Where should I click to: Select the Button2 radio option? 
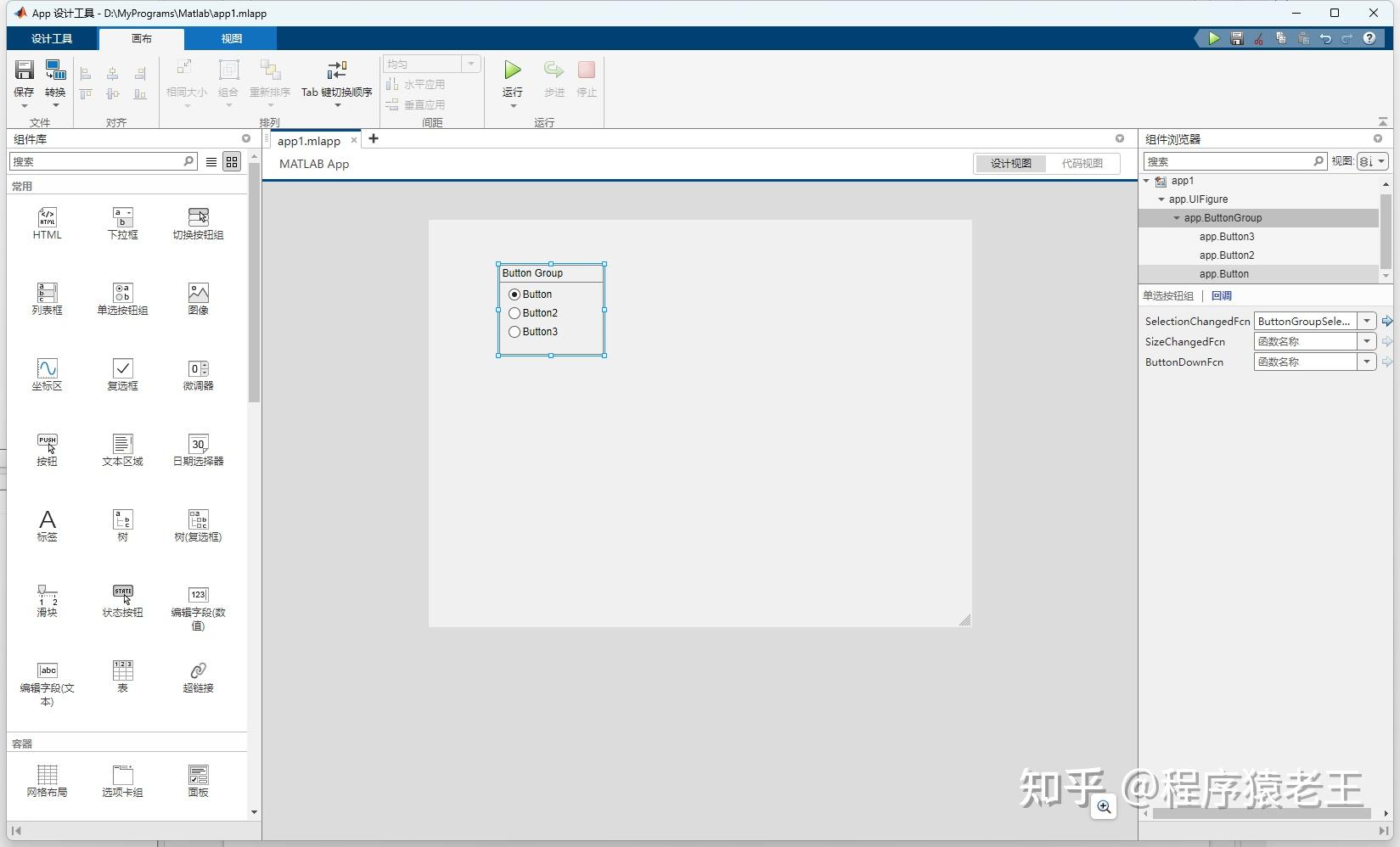point(514,313)
